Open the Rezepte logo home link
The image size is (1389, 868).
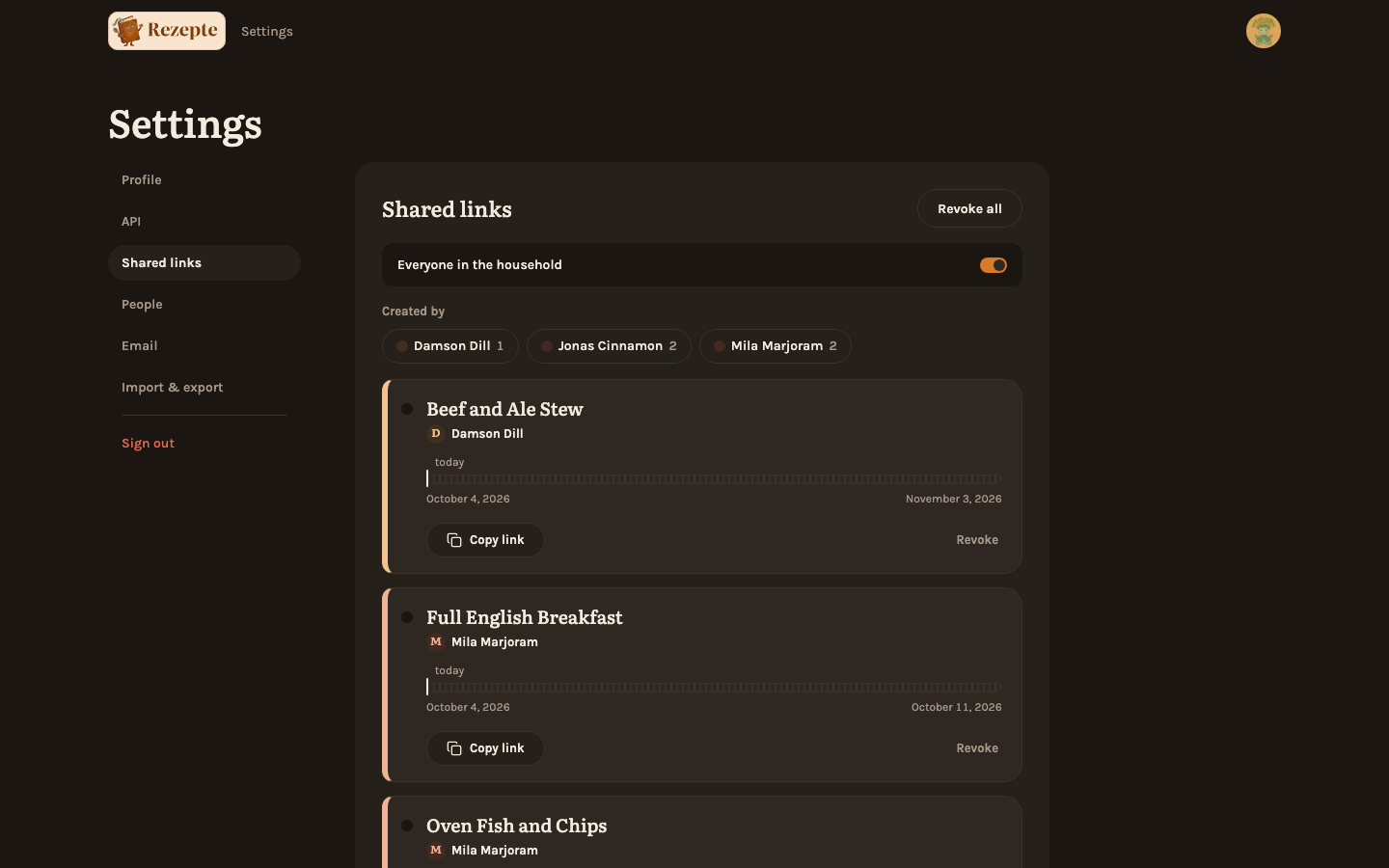click(x=167, y=31)
